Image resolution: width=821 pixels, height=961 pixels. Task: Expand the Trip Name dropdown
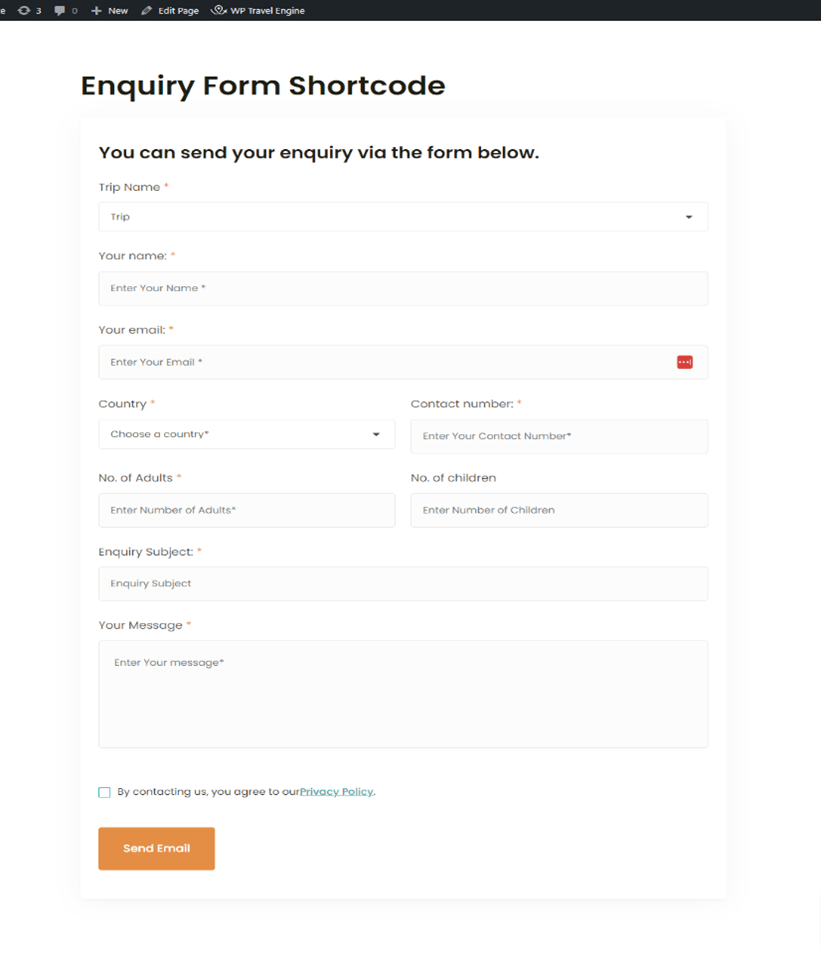click(402, 217)
